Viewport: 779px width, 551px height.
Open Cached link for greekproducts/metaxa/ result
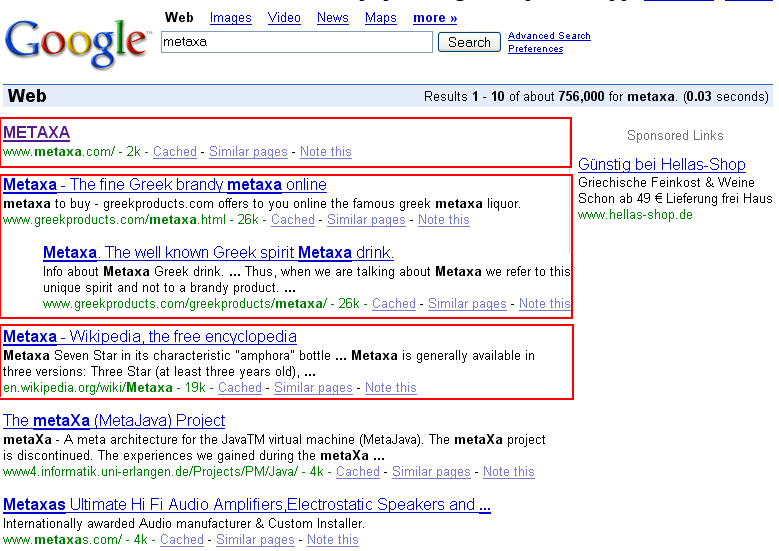click(x=394, y=304)
